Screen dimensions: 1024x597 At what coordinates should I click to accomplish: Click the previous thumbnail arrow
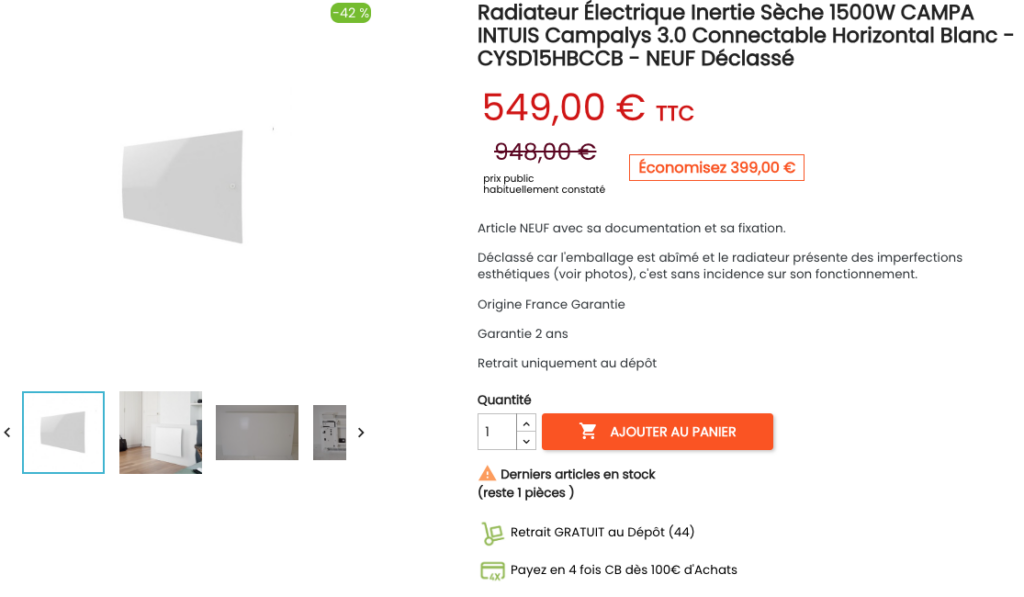[7, 433]
